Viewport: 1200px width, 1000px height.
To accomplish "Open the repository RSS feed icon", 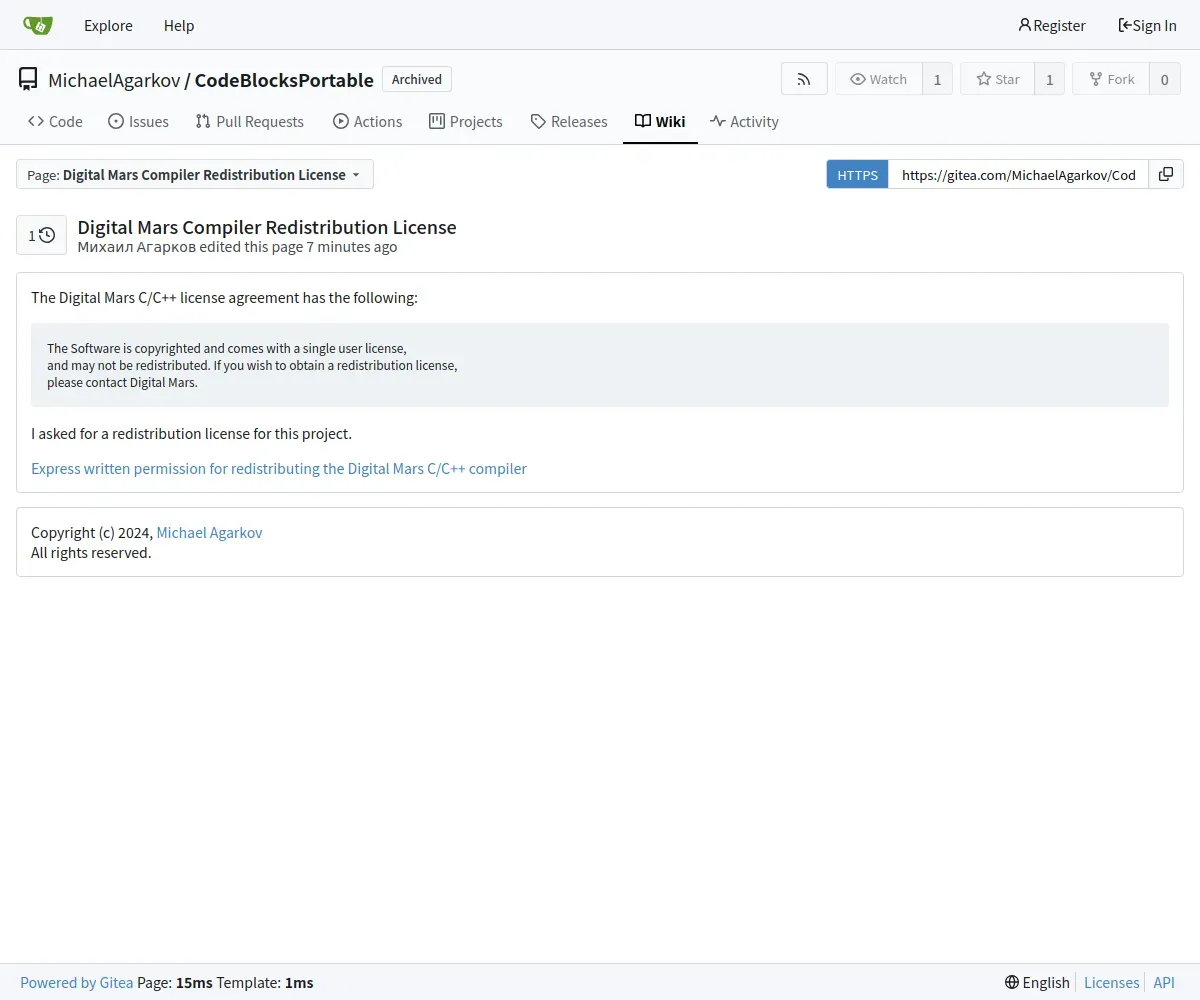I will coord(804,79).
